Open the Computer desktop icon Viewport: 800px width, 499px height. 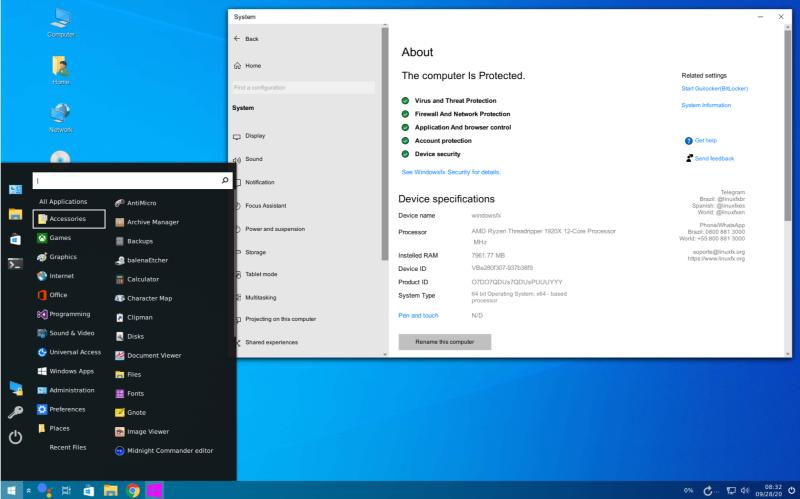click(61, 22)
